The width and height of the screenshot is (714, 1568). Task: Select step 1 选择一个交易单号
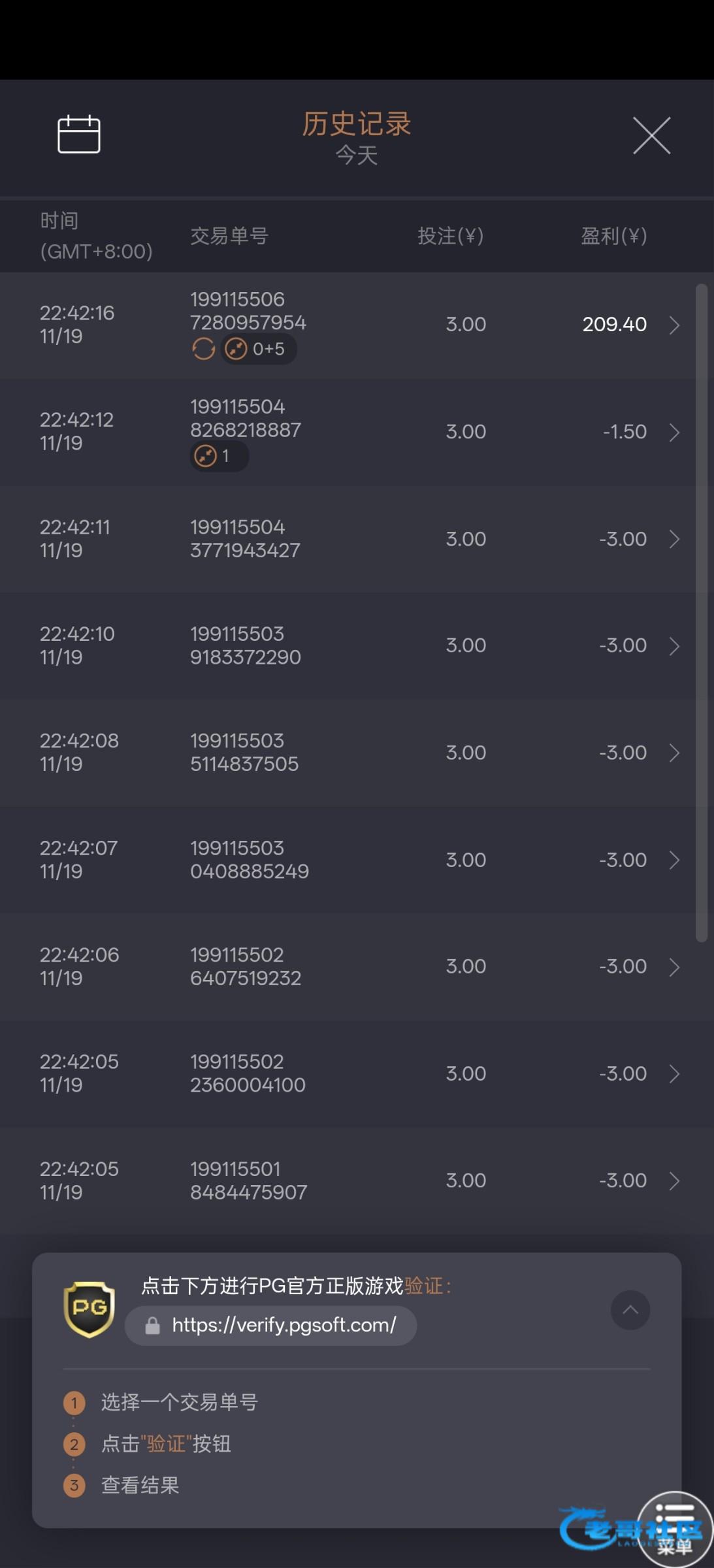click(x=179, y=1402)
